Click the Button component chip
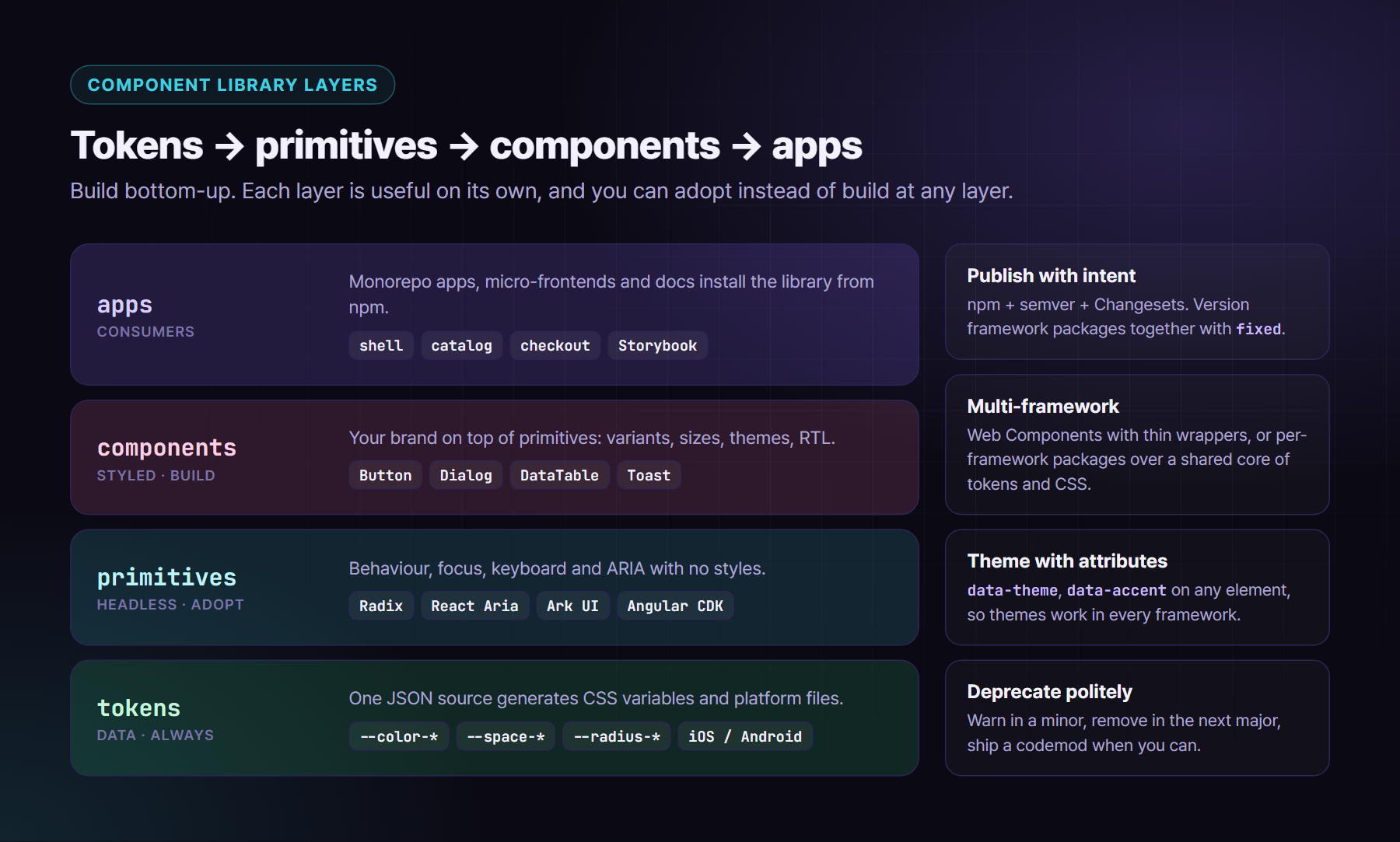Viewport: 1400px width, 842px height. tap(386, 475)
